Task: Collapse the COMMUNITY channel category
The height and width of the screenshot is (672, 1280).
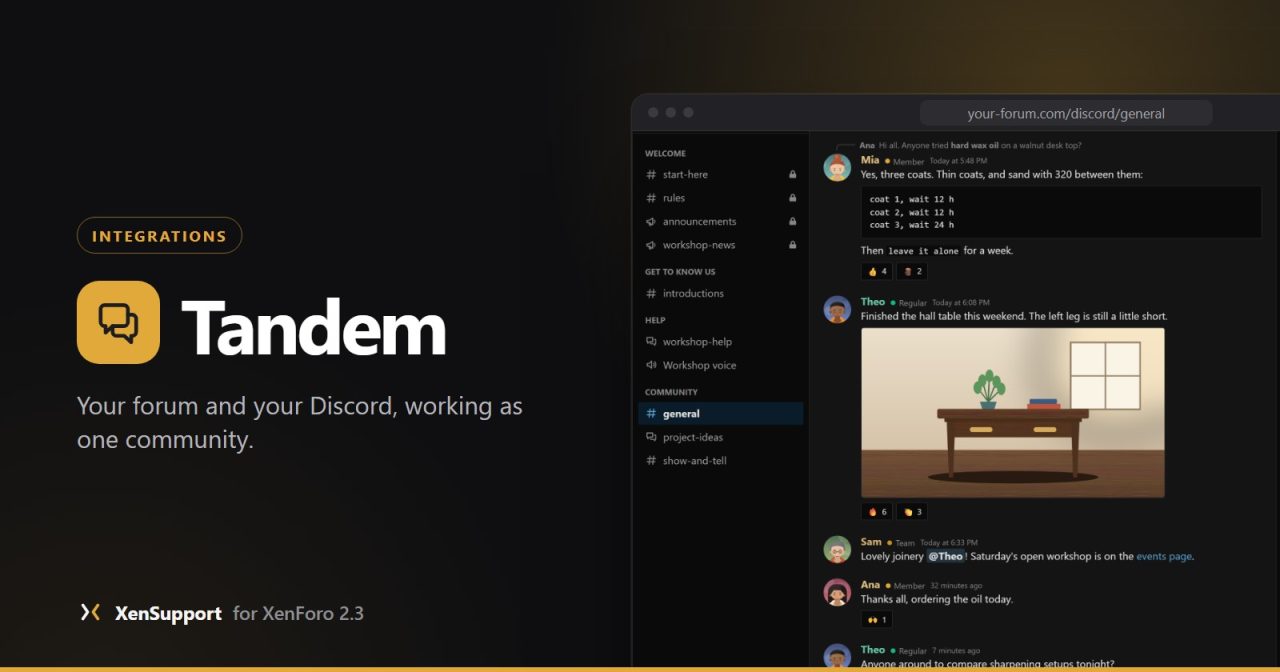Action: tap(671, 392)
